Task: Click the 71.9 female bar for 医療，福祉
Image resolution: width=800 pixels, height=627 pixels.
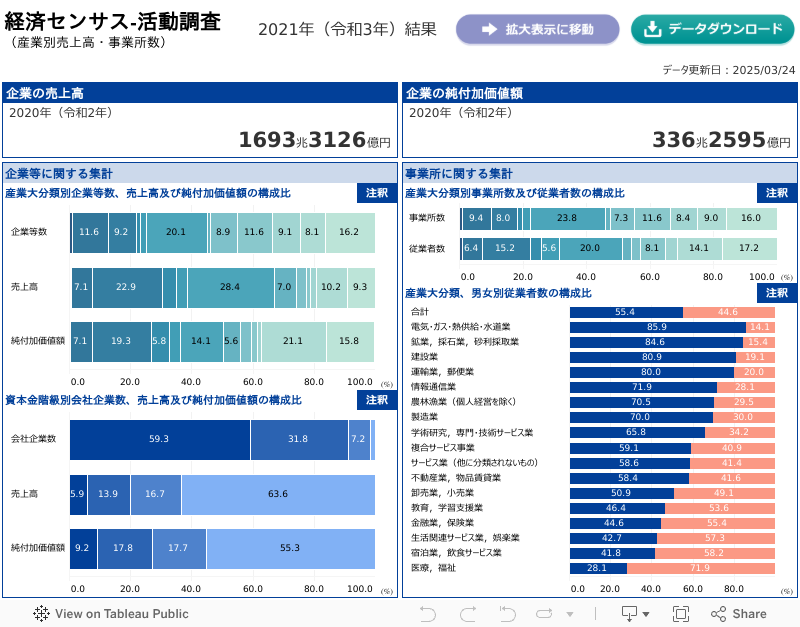Action: (x=700, y=568)
